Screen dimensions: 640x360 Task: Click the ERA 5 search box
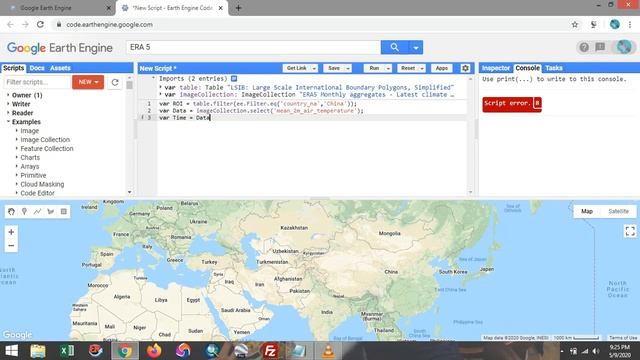[x=253, y=47]
